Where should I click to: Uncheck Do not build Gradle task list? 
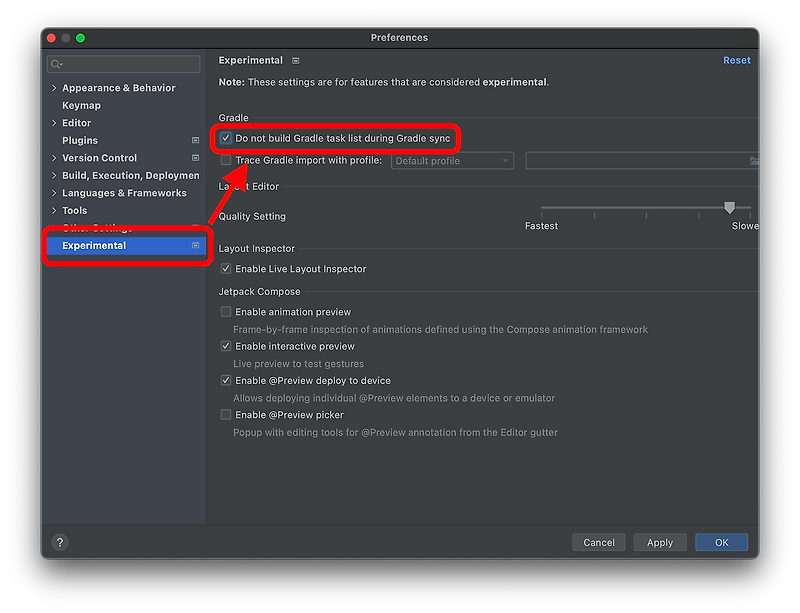226,136
